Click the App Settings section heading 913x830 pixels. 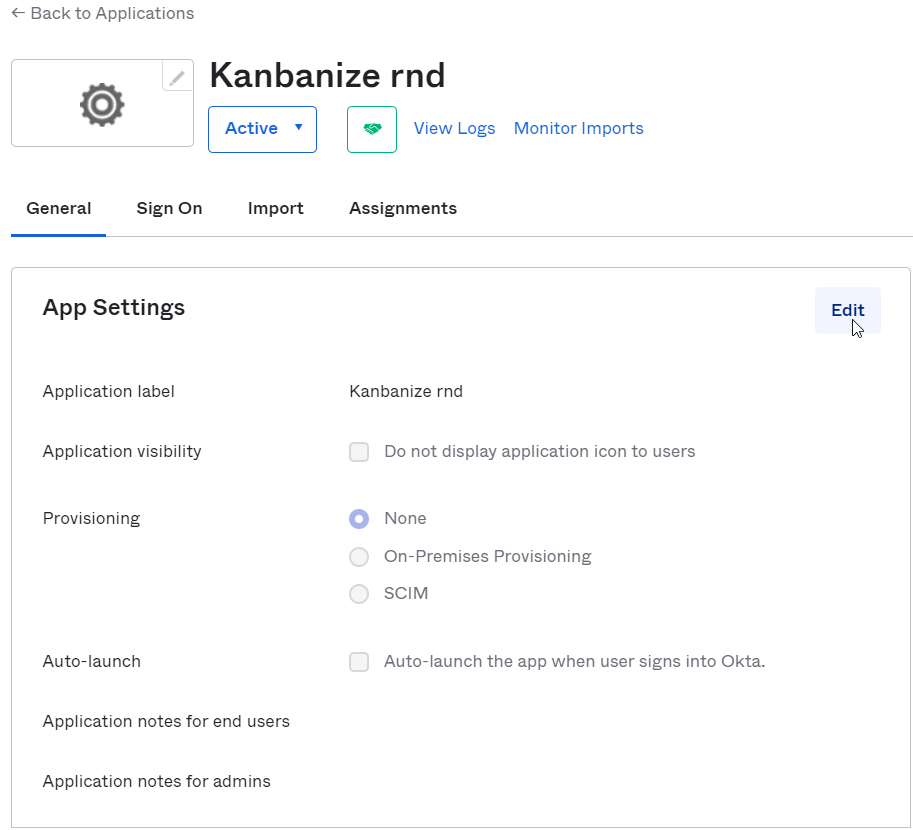point(114,307)
